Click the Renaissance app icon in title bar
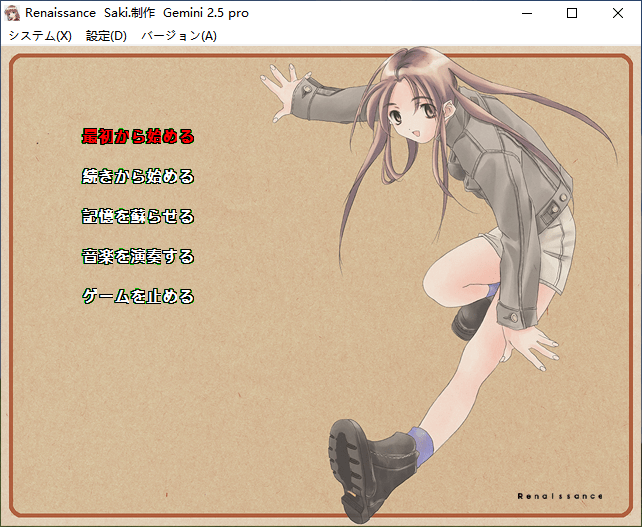 [x=13, y=13]
